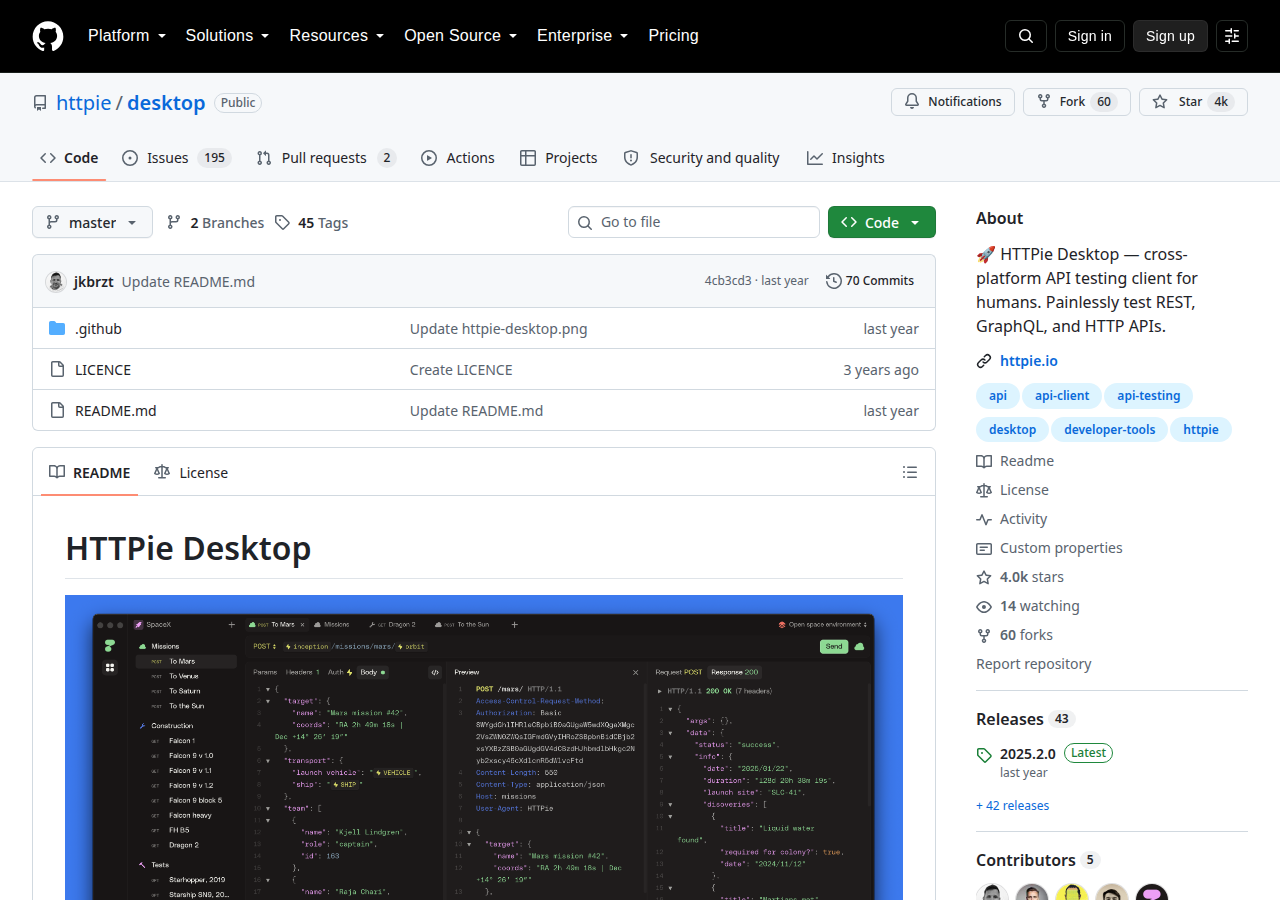1280x900 pixels.
Task: Switch to the Insights tab
Action: (x=845, y=158)
